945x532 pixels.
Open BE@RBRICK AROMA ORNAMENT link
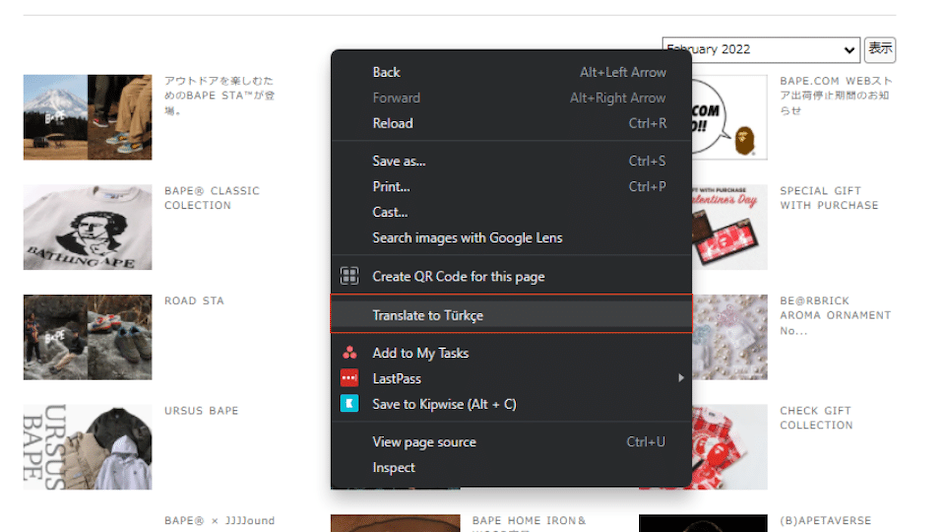835,315
